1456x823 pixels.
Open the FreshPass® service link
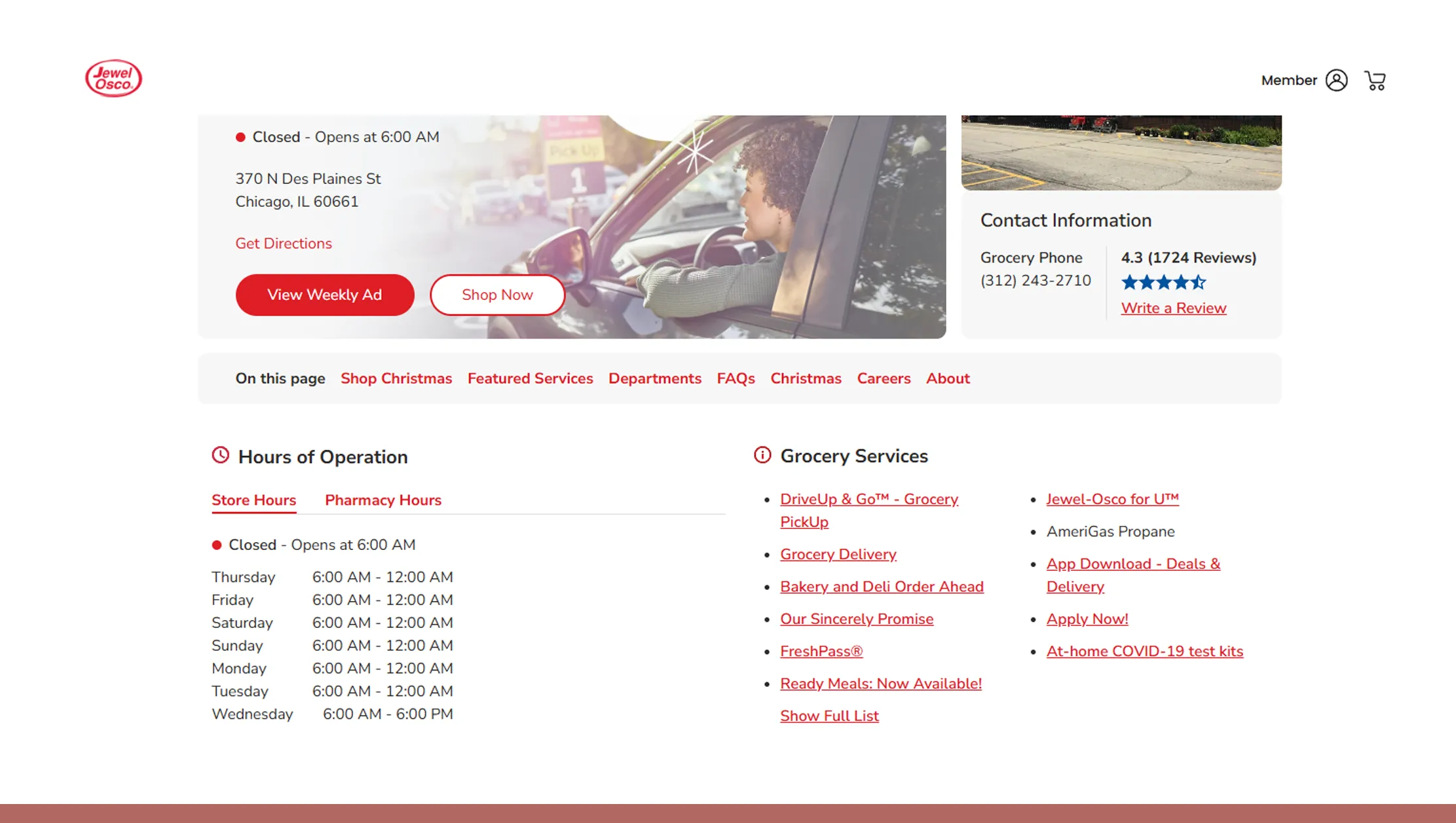(821, 651)
